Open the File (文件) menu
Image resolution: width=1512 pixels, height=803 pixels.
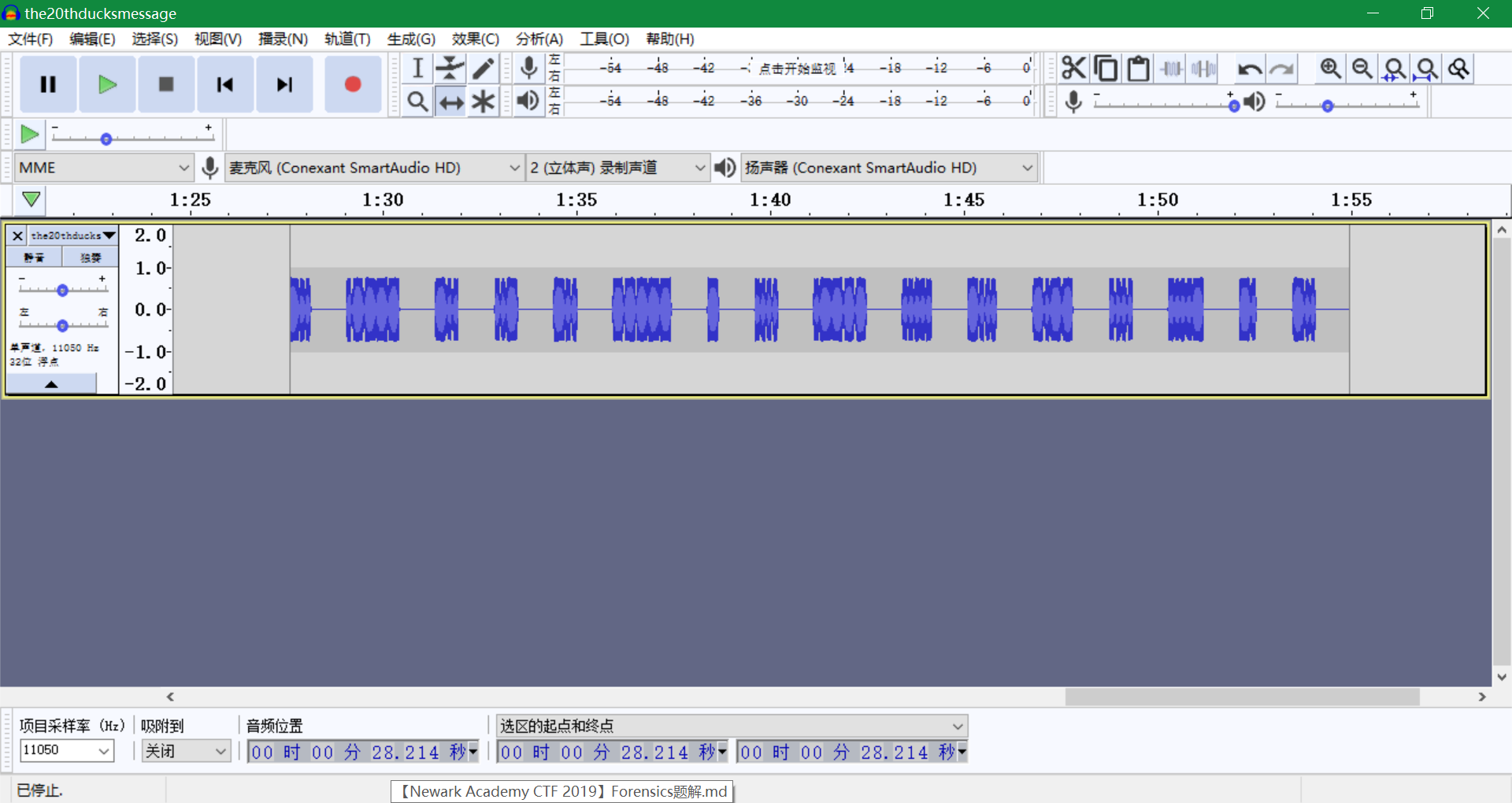31,39
